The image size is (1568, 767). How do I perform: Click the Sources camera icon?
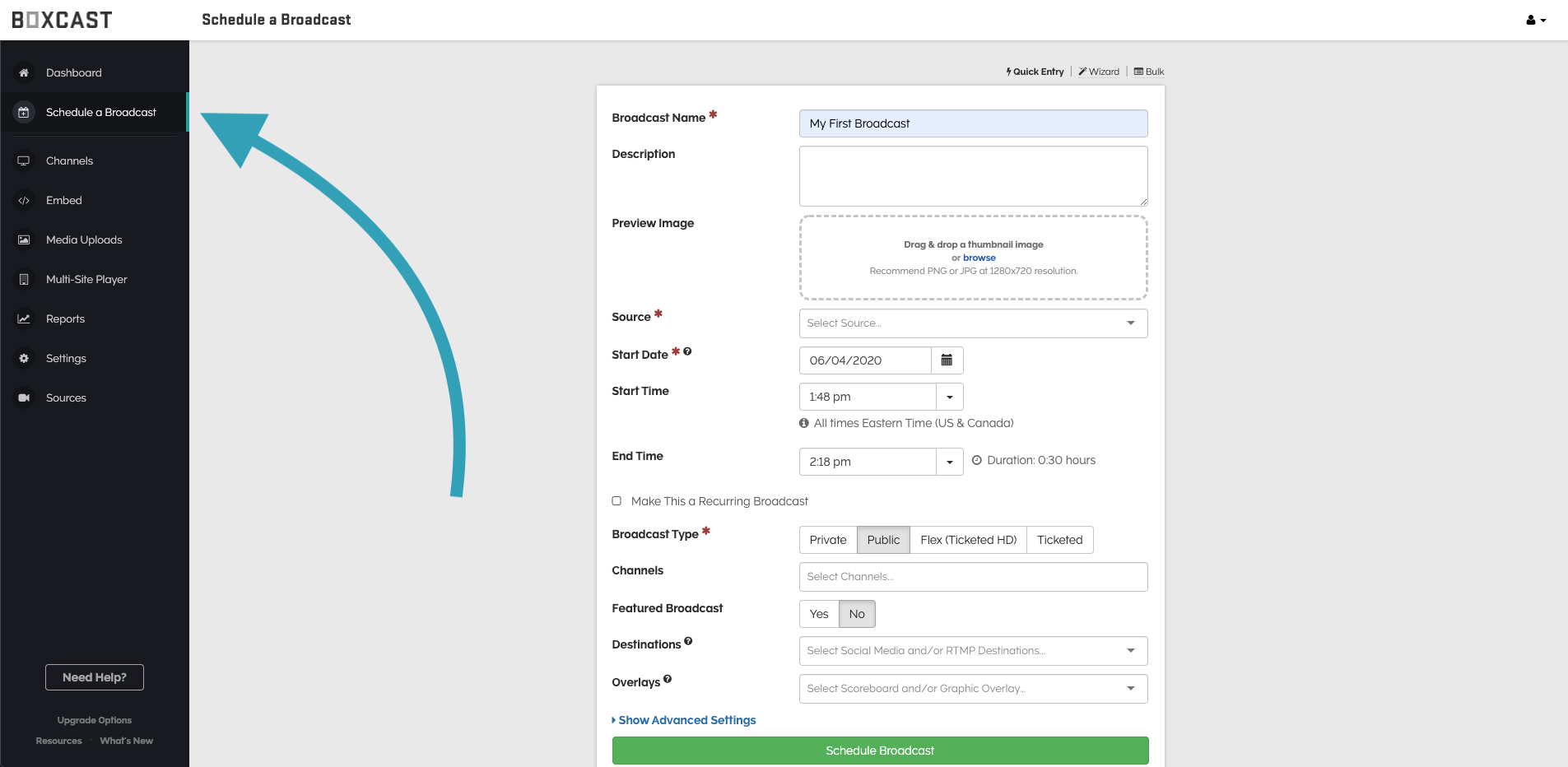24,398
